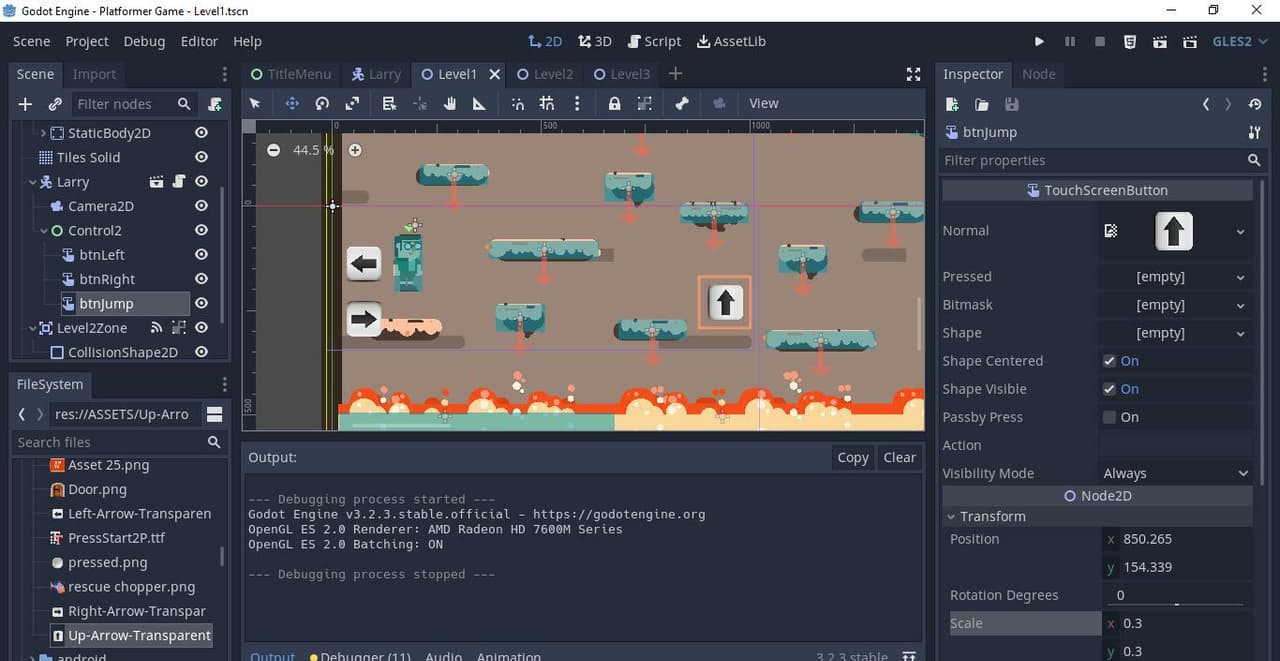Activate the Rotate Mode tool
This screenshot has height=661, width=1280.
point(322,103)
